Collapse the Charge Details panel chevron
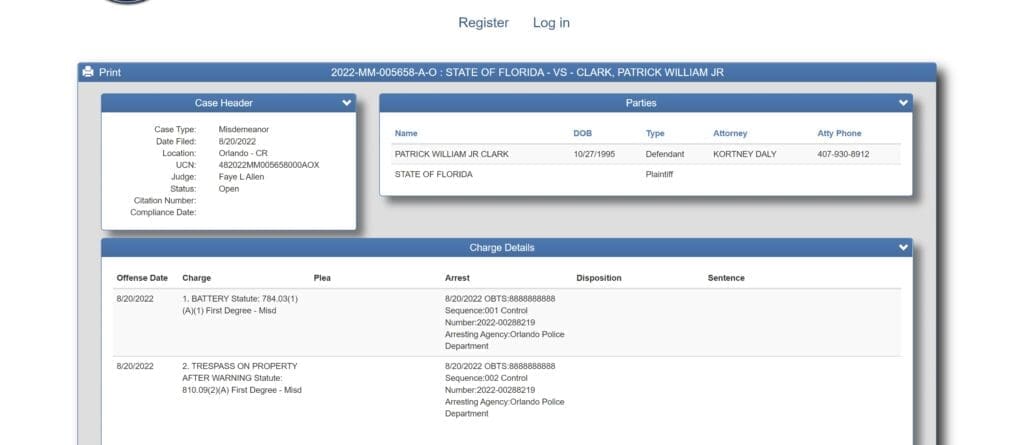The height and width of the screenshot is (445, 1024). coord(903,248)
